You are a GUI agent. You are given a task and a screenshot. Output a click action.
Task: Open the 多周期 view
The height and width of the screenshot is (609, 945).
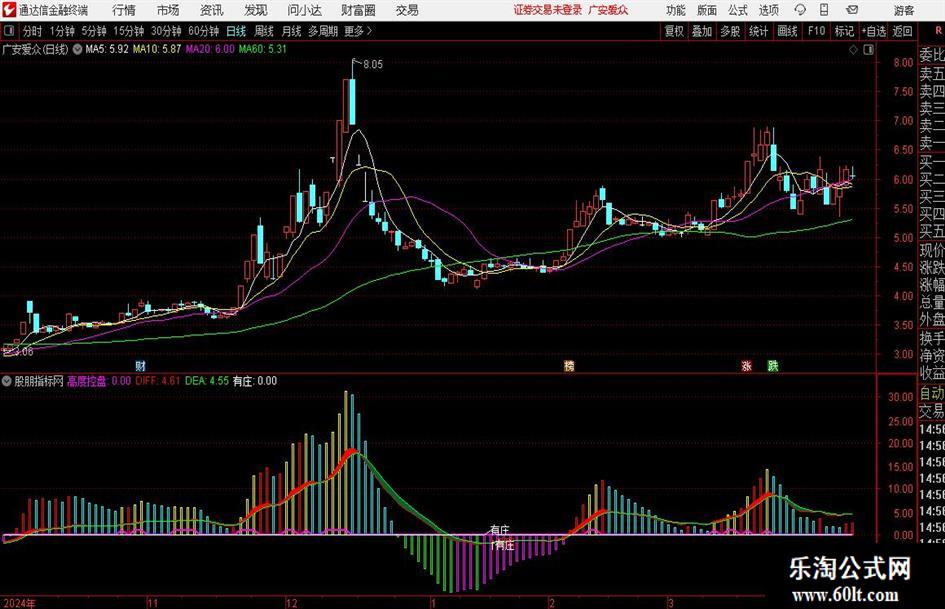tap(323, 31)
